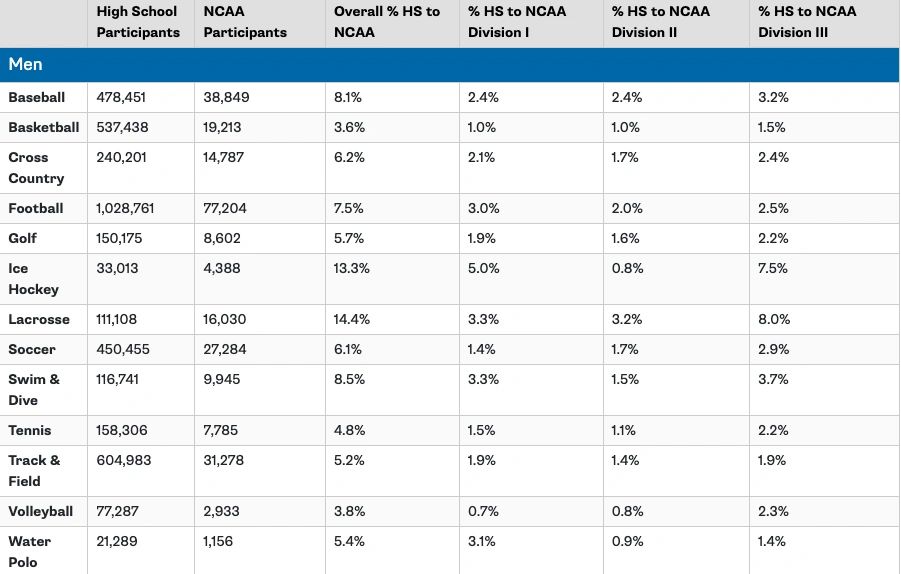Click the Overall % HS to NCAA header

pyautogui.click(x=387, y=22)
